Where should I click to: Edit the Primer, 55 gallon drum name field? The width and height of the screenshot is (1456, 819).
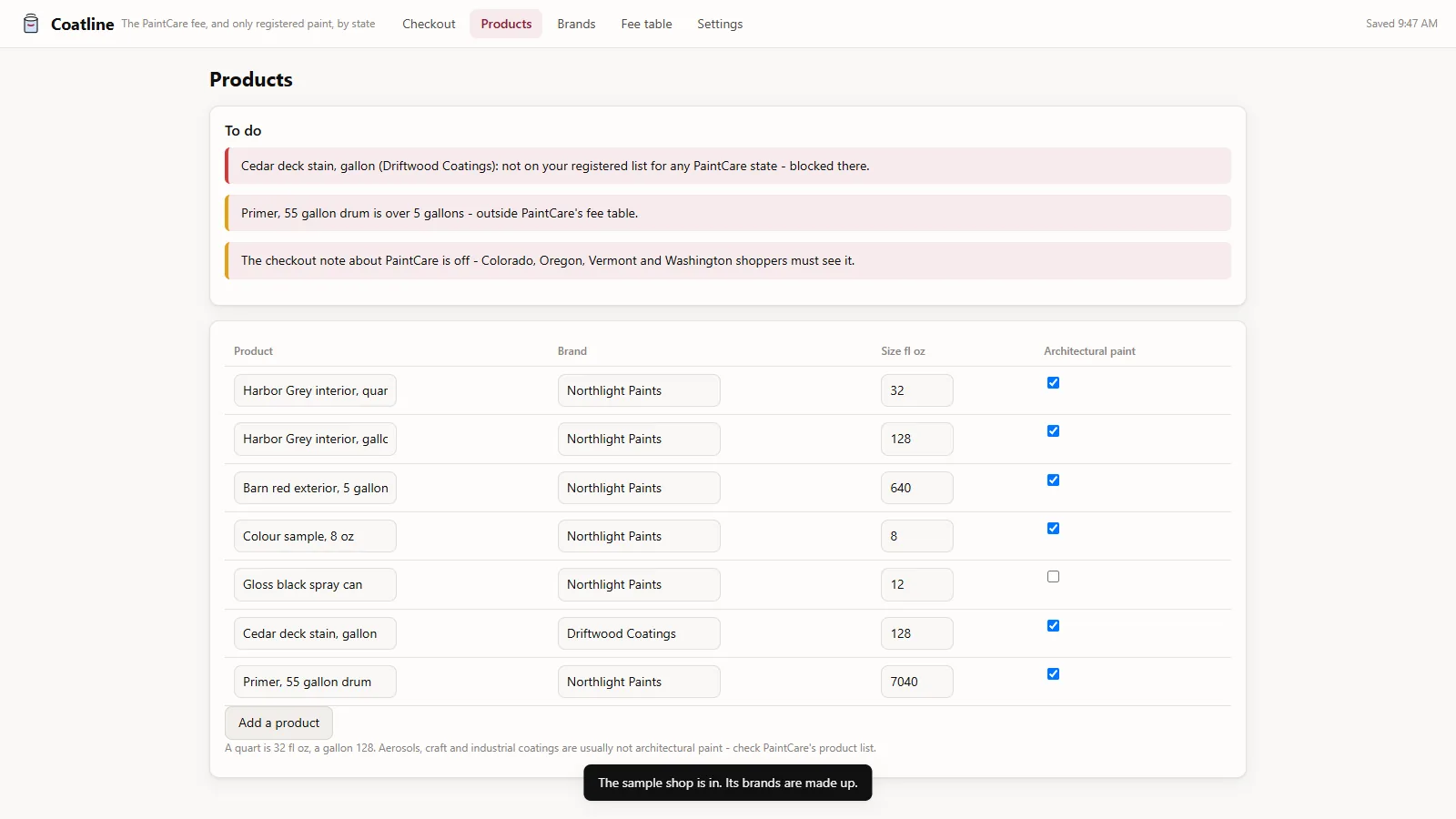(315, 682)
